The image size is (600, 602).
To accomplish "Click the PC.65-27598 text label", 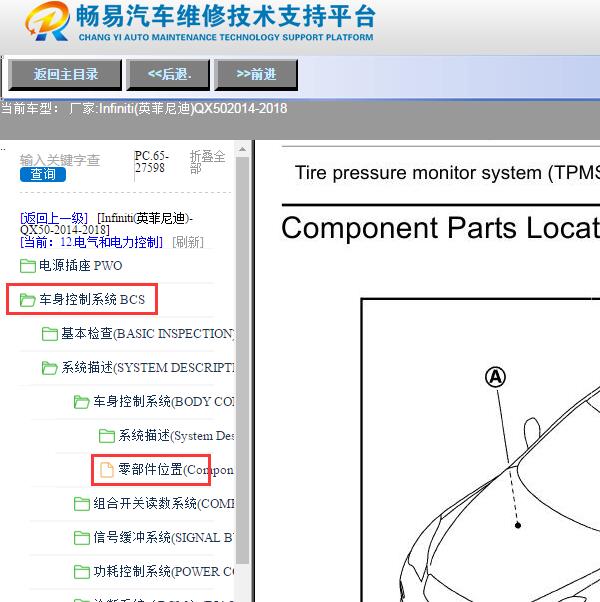I will [152, 162].
